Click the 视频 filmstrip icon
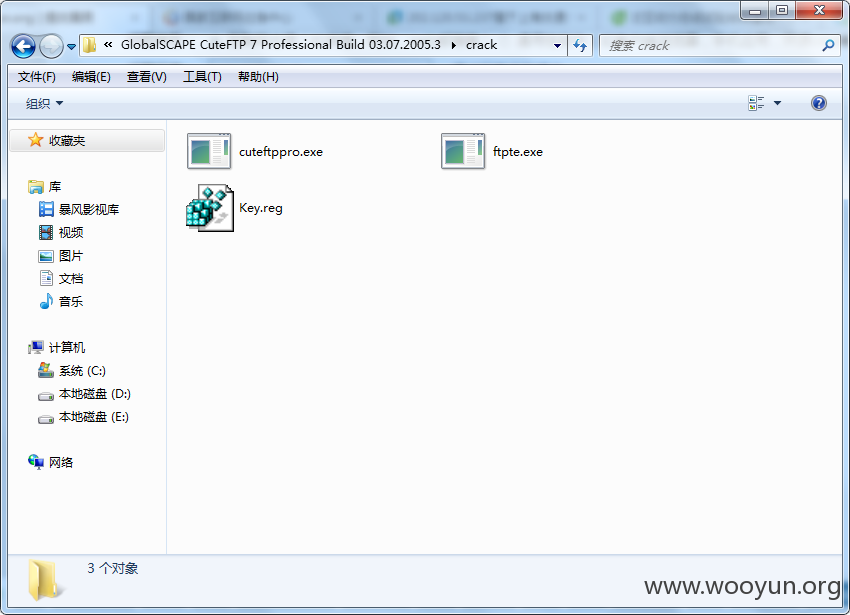The width and height of the screenshot is (850, 615). click(46, 233)
